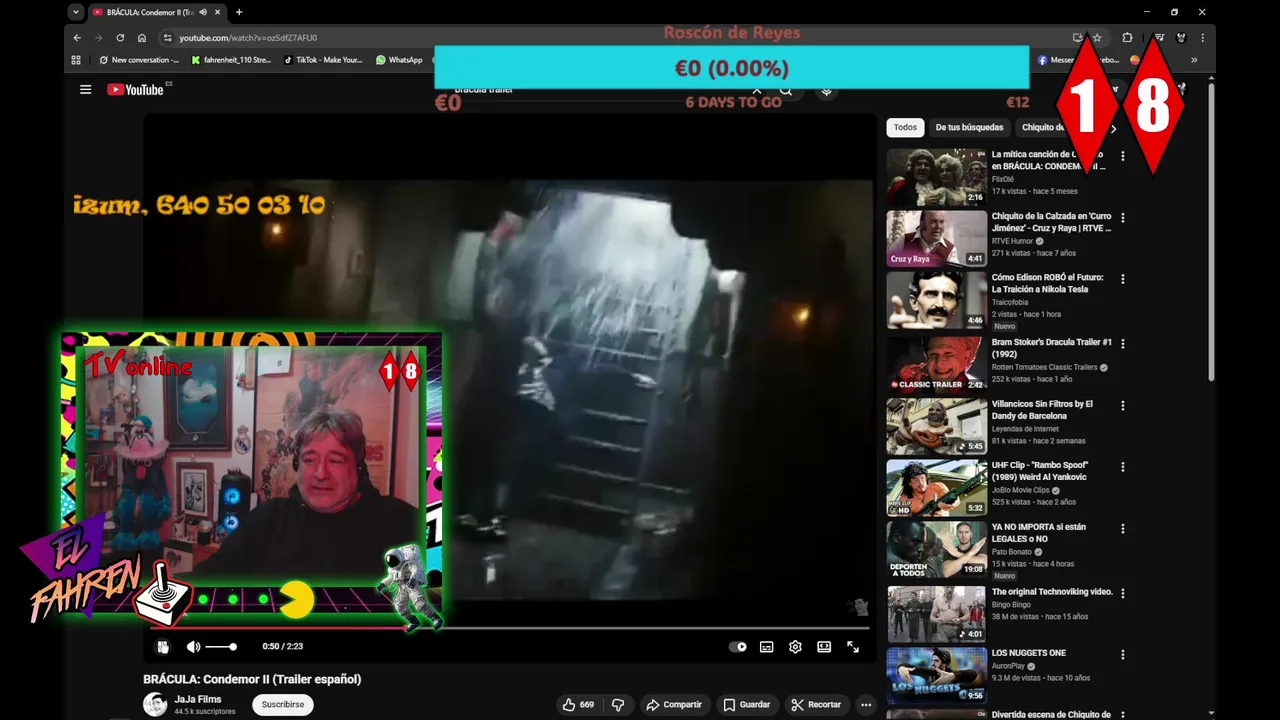The width and height of the screenshot is (1280, 720).
Task: Open the fahrenheit_110 Stre... bookmark
Action: tap(231, 60)
